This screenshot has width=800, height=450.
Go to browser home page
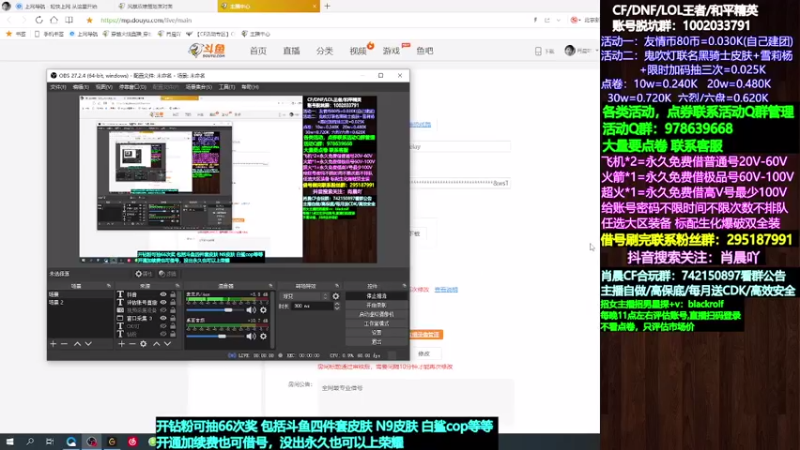point(54,20)
